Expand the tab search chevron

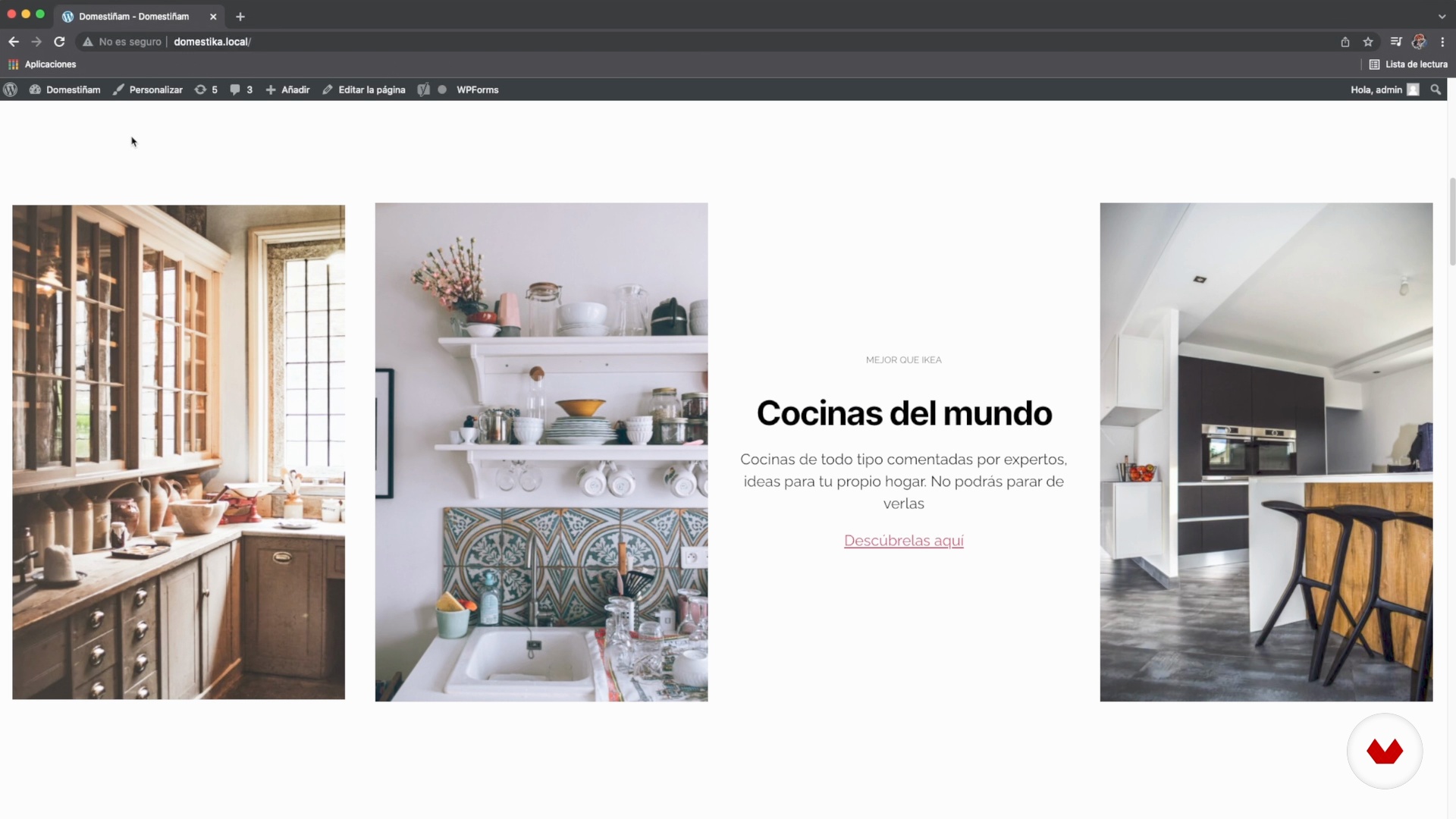pos(1441,16)
